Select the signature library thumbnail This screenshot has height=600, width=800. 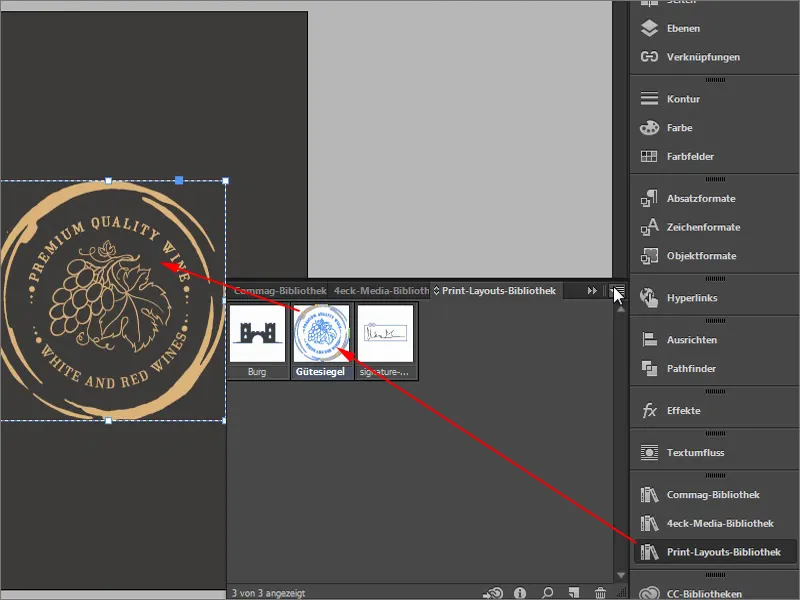point(386,334)
